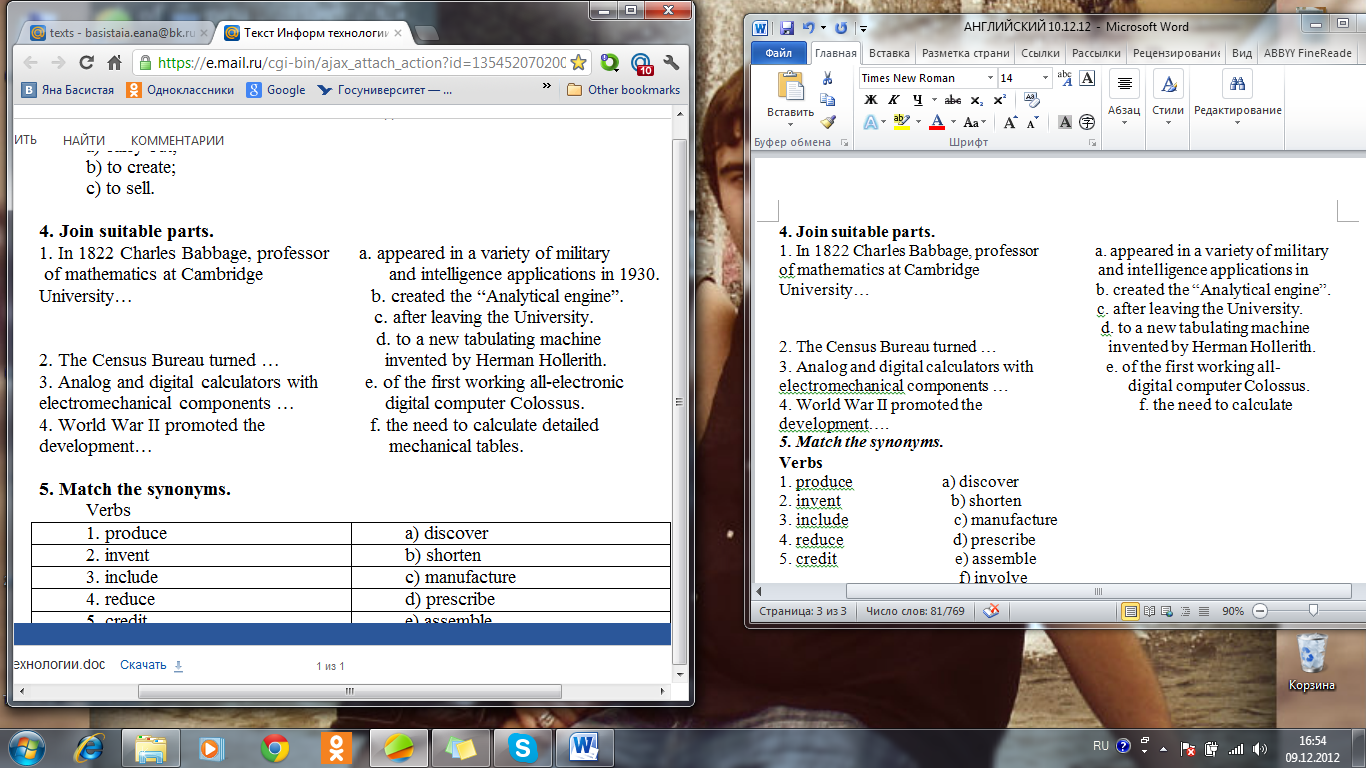Bookmark this page with the star
Image resolution: width=1366 pixels, height=768 pixels.
pyautogui.click(x=578, y=62)
